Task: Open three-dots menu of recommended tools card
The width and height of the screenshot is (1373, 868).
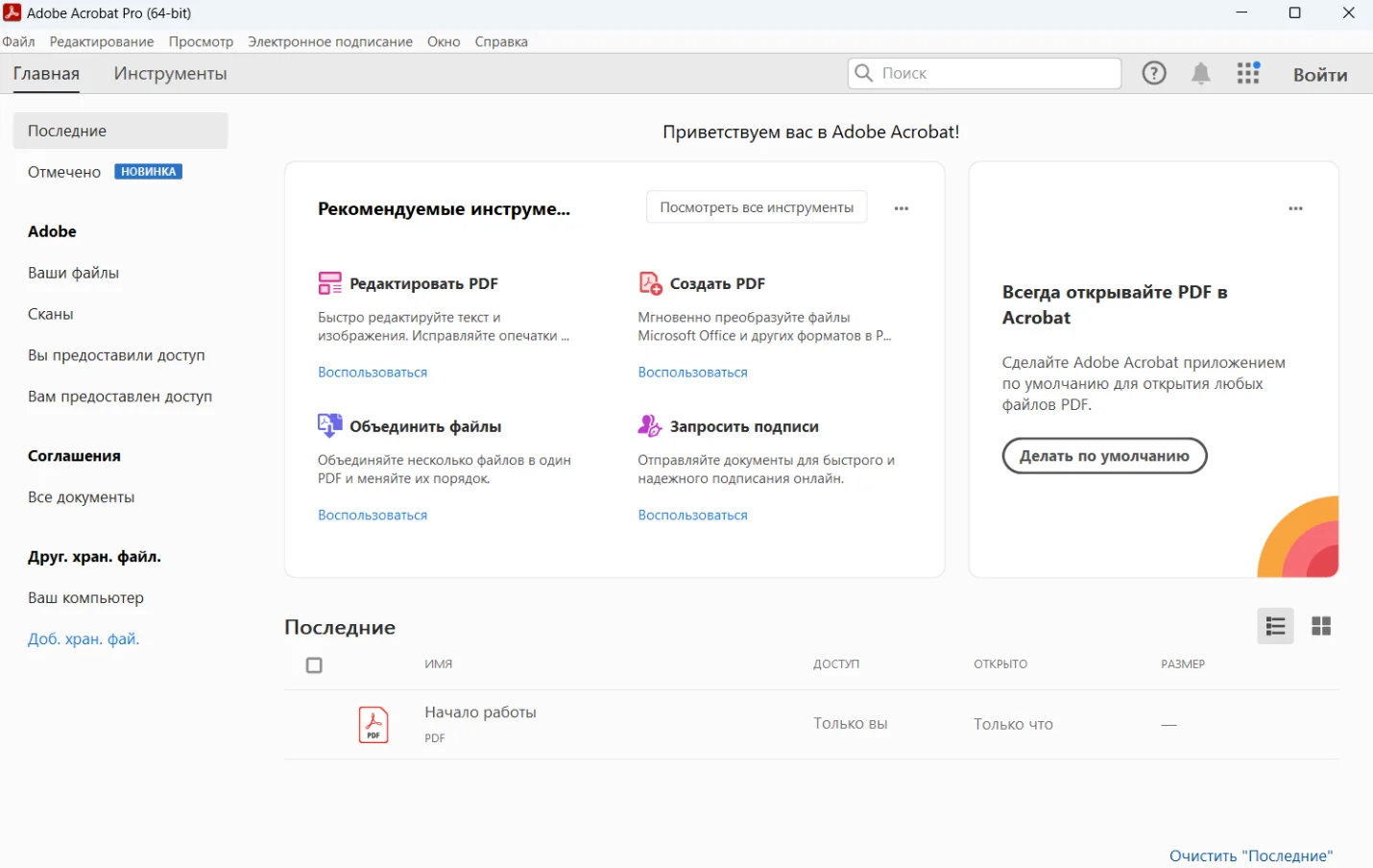Action: tap(902, 208)
